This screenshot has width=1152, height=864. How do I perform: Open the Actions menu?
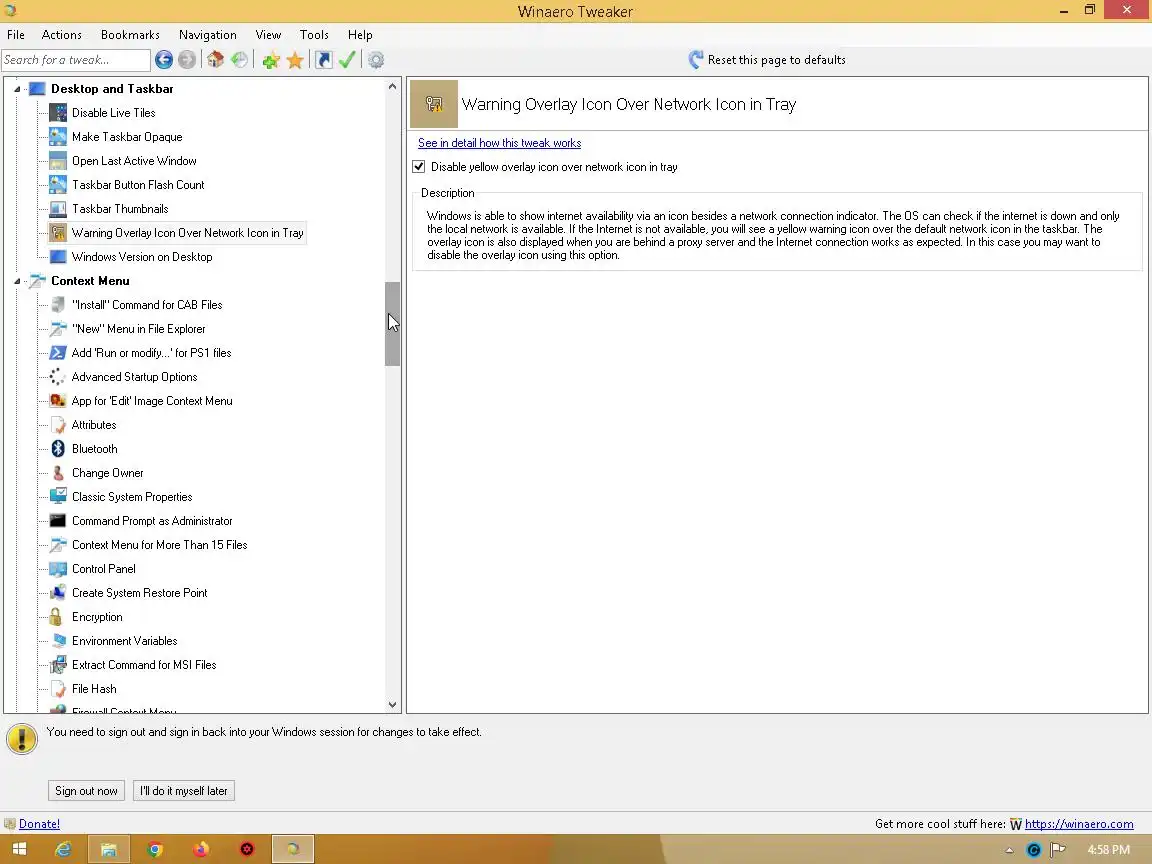62,35
